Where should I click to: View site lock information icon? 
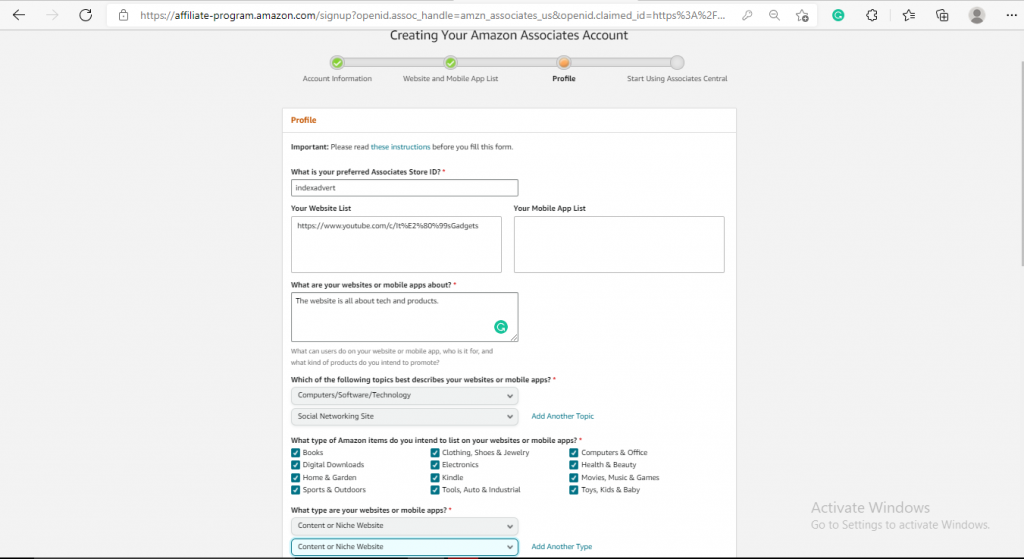tap(123, 15)
